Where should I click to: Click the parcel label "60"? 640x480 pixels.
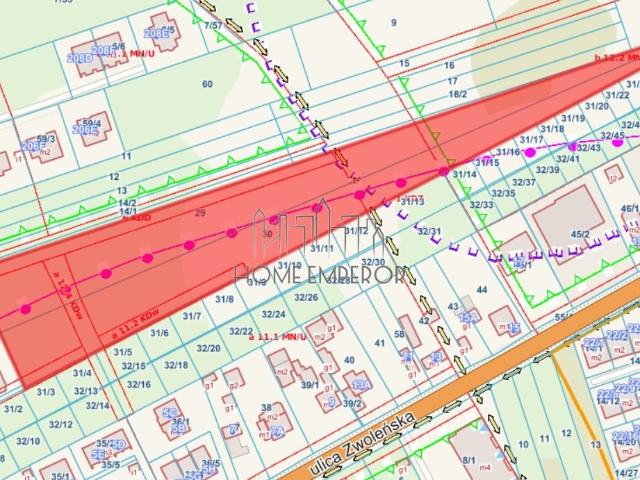click(x=207, y=84)
